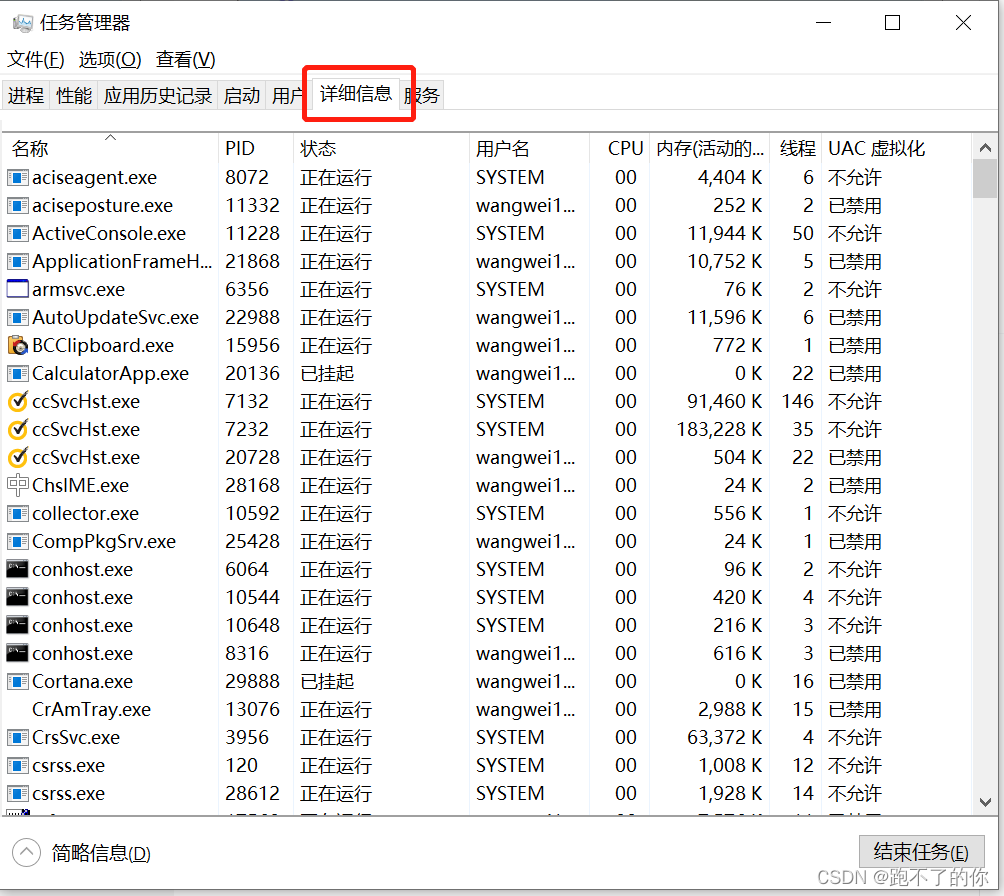This screenshot has width=1004, height=896.
Task: Select the CrAmTray.exe process row
Action: (x=487, y=710)
